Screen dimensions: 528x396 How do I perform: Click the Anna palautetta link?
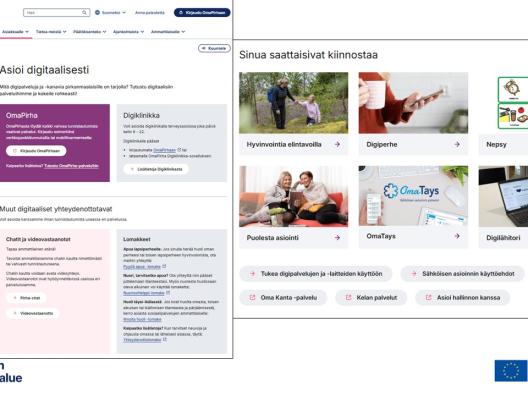(x=150, y=12)
